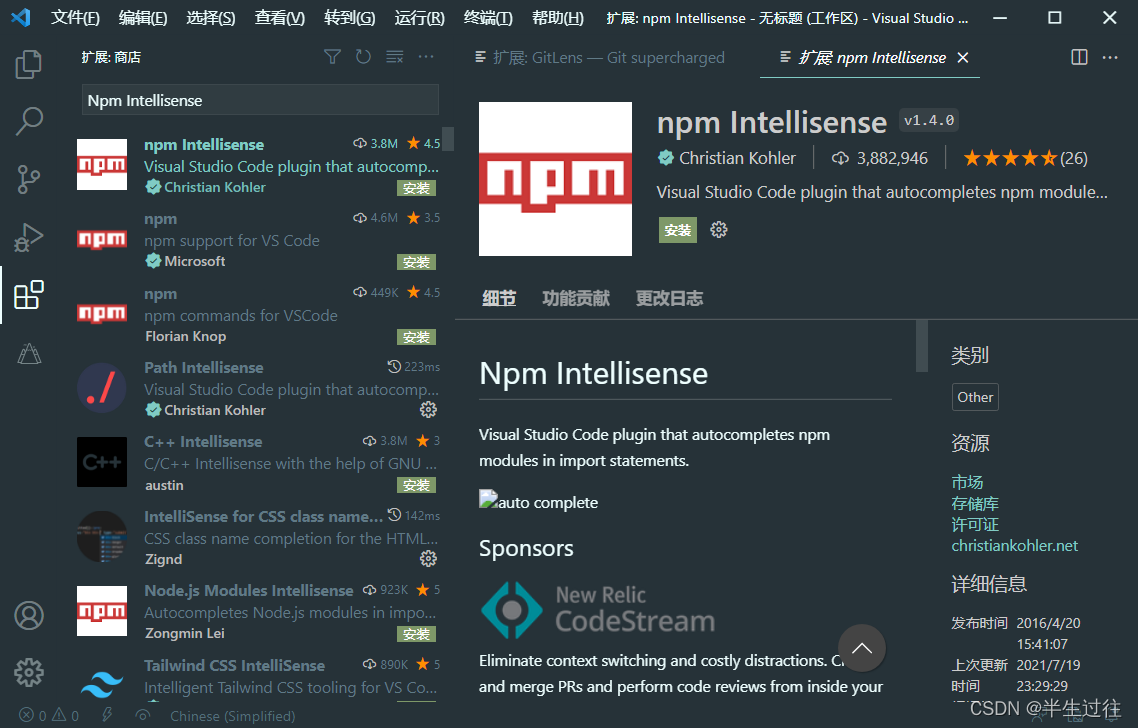The width and height of the screenshot is (1138, 728).
Task: Install npm Intellisense from the list
Action: point(416,189)
